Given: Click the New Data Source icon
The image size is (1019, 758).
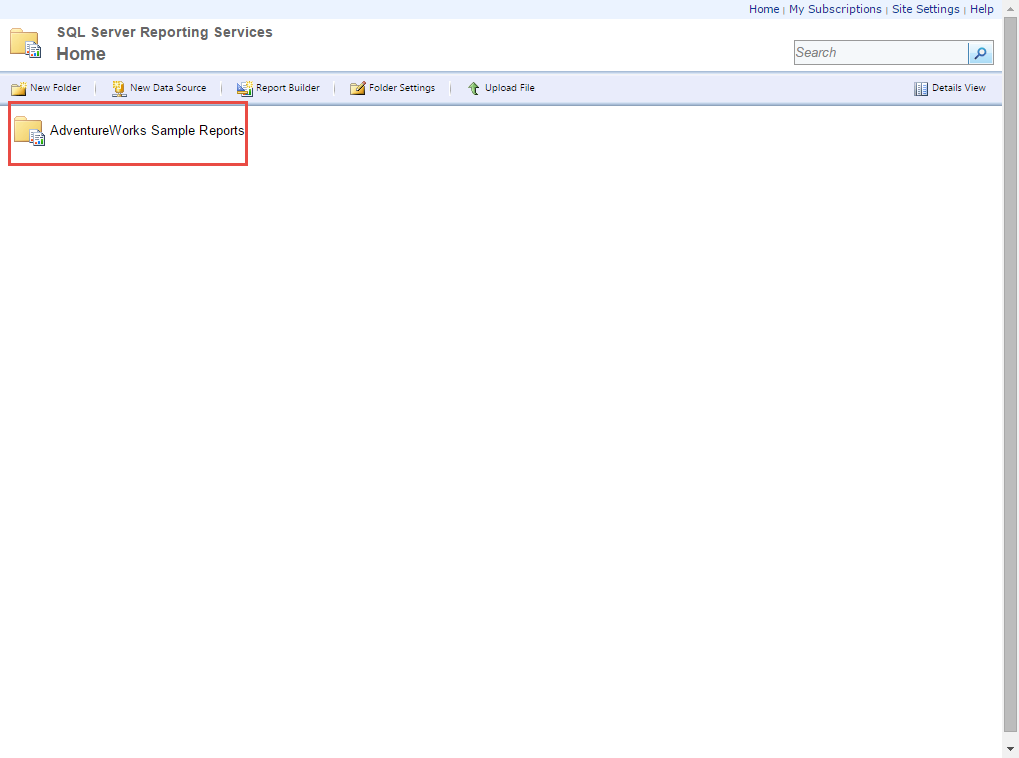Looking at the screenshot, I should point(118,88).
